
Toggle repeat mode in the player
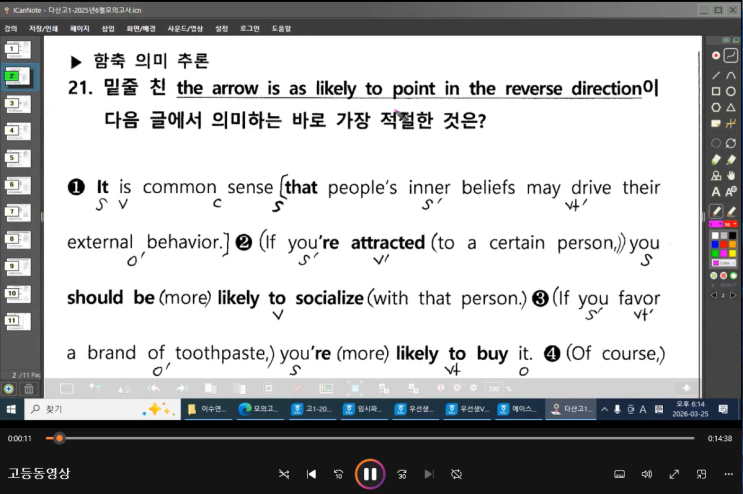(x=456, y=473)
